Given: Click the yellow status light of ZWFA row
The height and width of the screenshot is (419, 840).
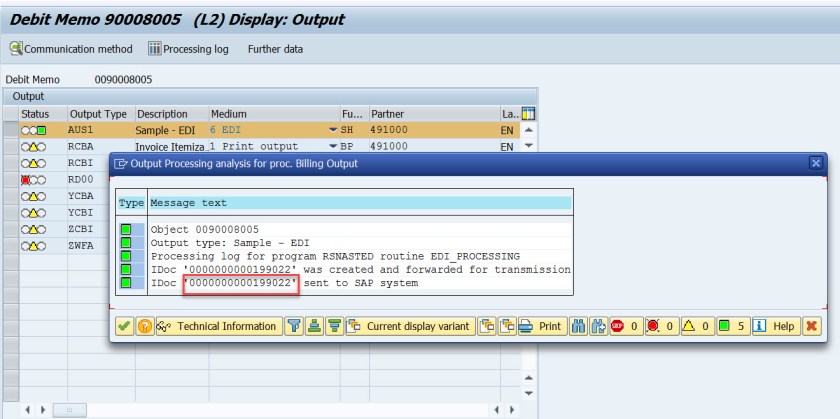Looking at the screenshot, I should (33, 246).
